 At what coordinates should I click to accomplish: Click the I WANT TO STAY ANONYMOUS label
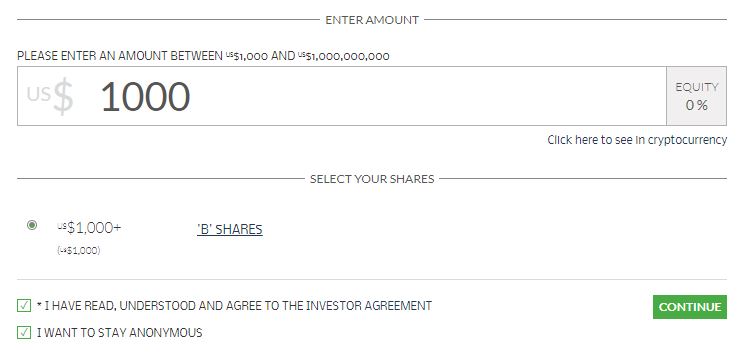[x=120, y=333]
